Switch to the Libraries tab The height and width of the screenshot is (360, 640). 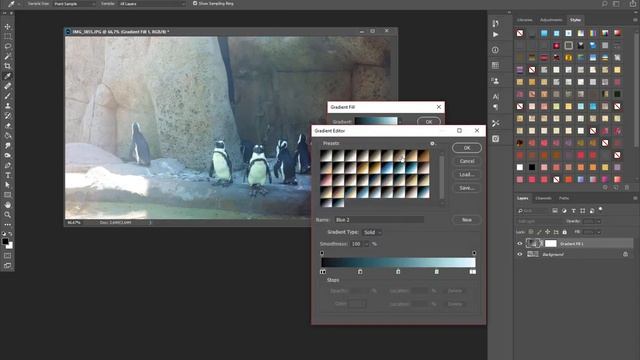[524, 20]
